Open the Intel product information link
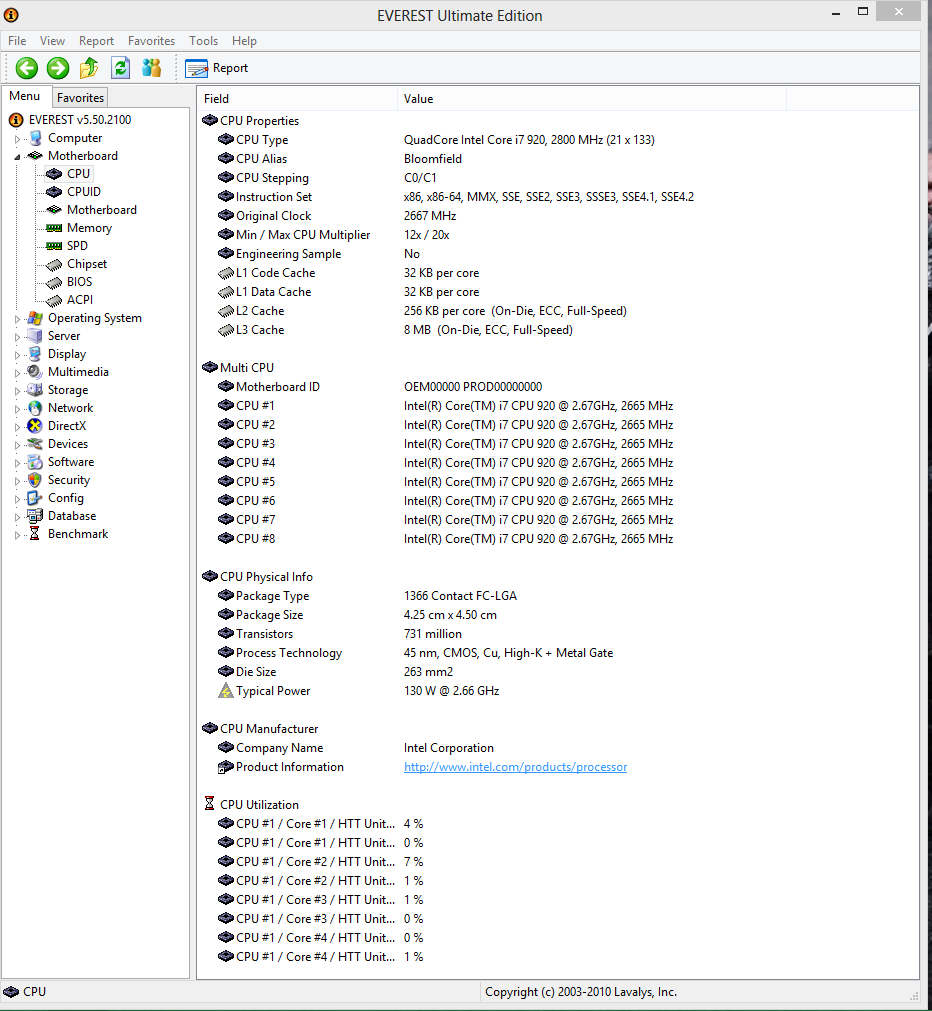 pos(515,767)
